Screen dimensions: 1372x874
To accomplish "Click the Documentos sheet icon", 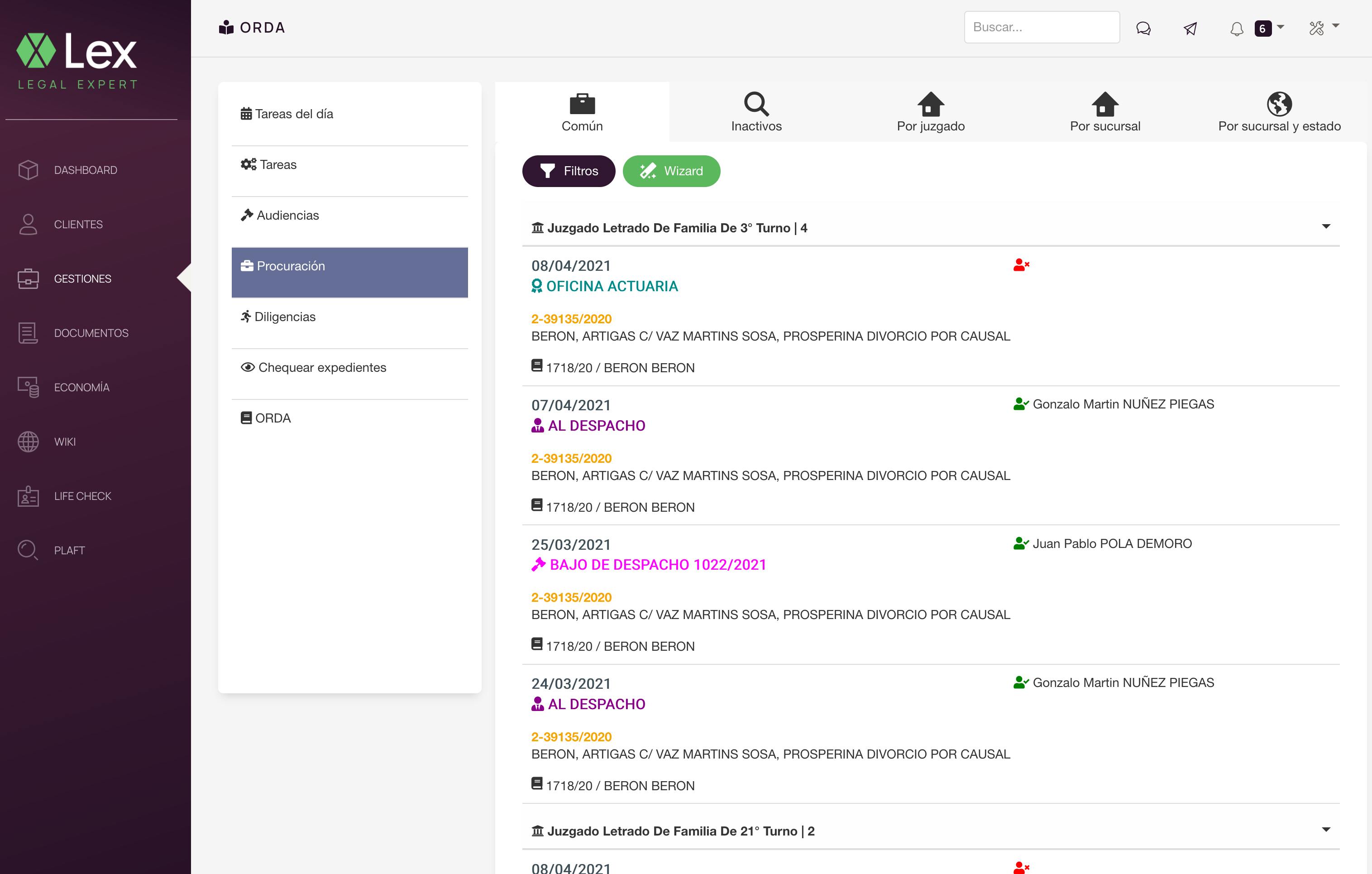I will (x=28, y=333).
